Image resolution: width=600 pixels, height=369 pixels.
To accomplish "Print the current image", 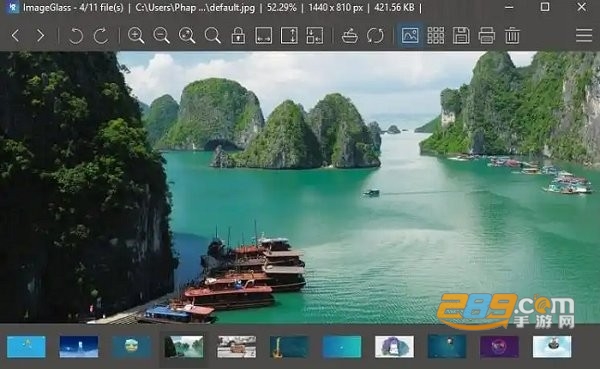I will (486, 36).
